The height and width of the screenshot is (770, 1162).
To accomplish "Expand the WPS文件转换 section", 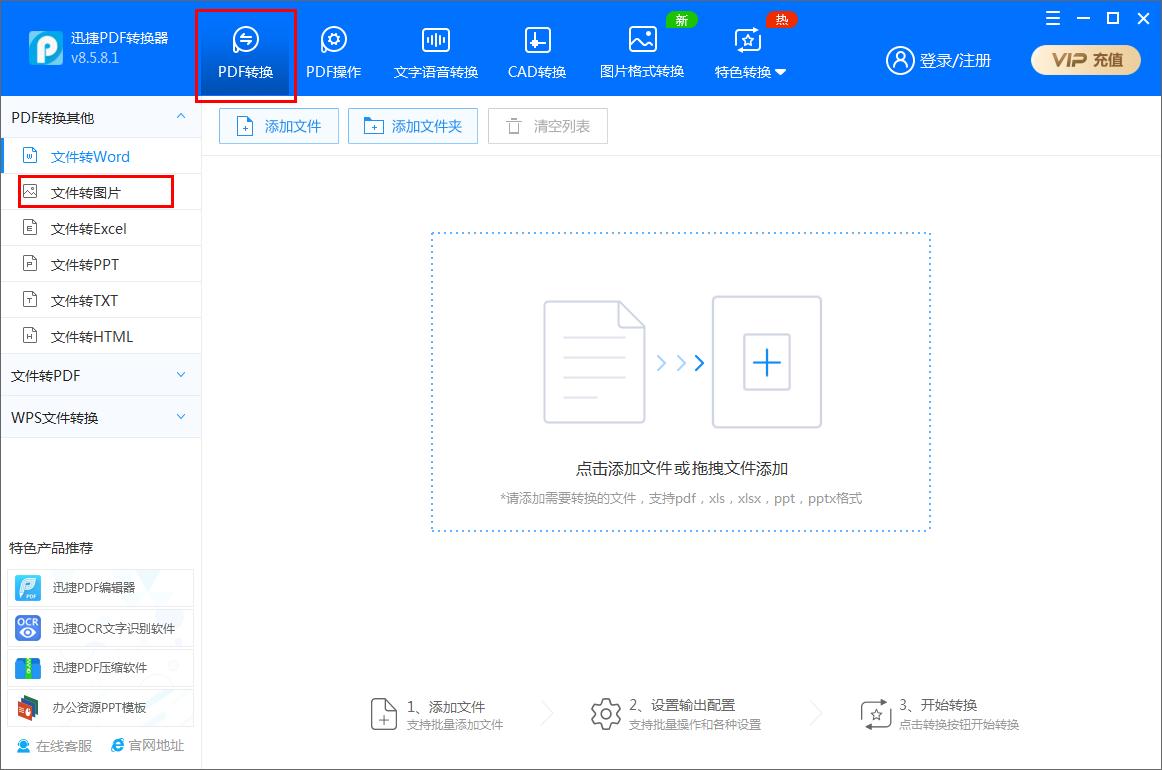I will [x=100, y=416].
